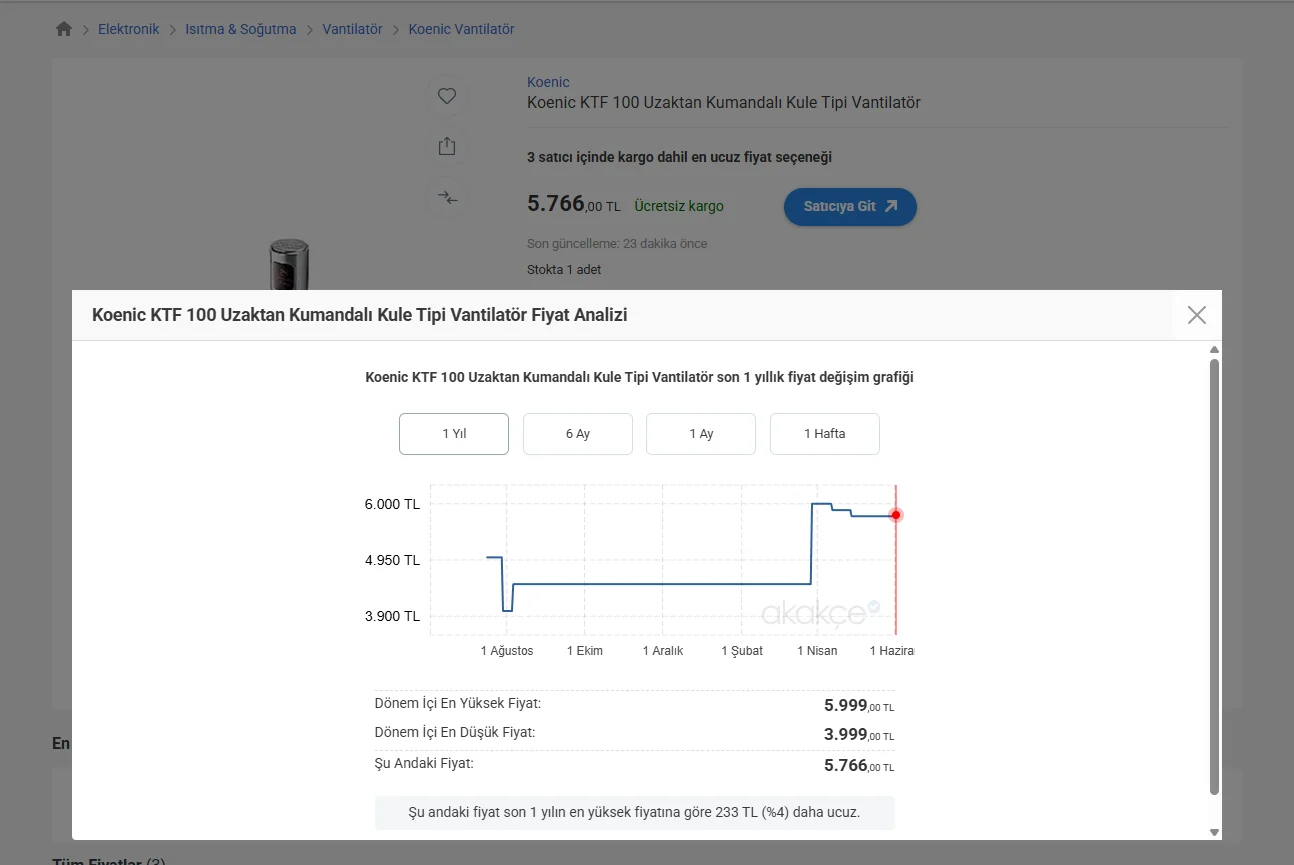Click the Dönem İçi En Yüksek Fiyat value 5.999,00 TL
The image size is (1294, 865).
tap(859, 706)
